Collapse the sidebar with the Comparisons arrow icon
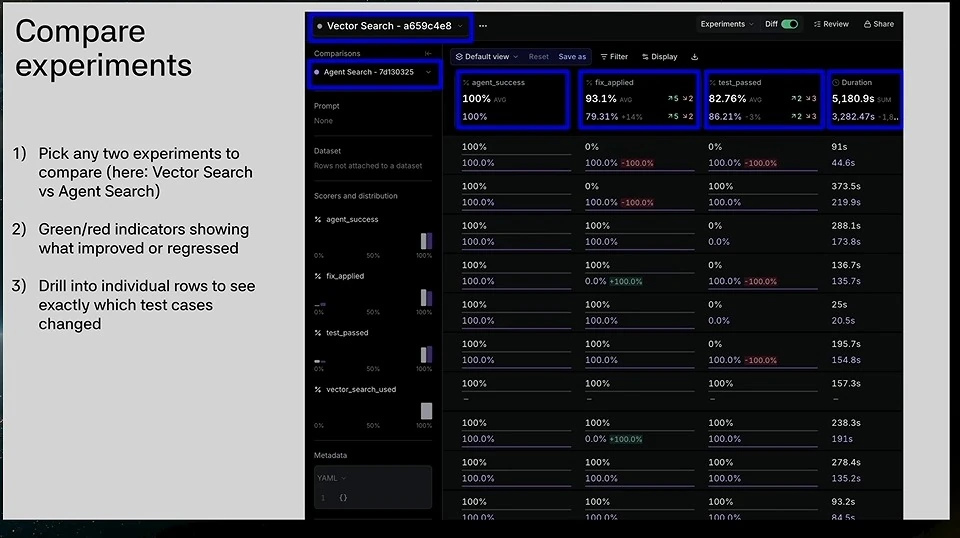Image resolution: width=960 pixels, height=538 pixels. tap(427, 53)
